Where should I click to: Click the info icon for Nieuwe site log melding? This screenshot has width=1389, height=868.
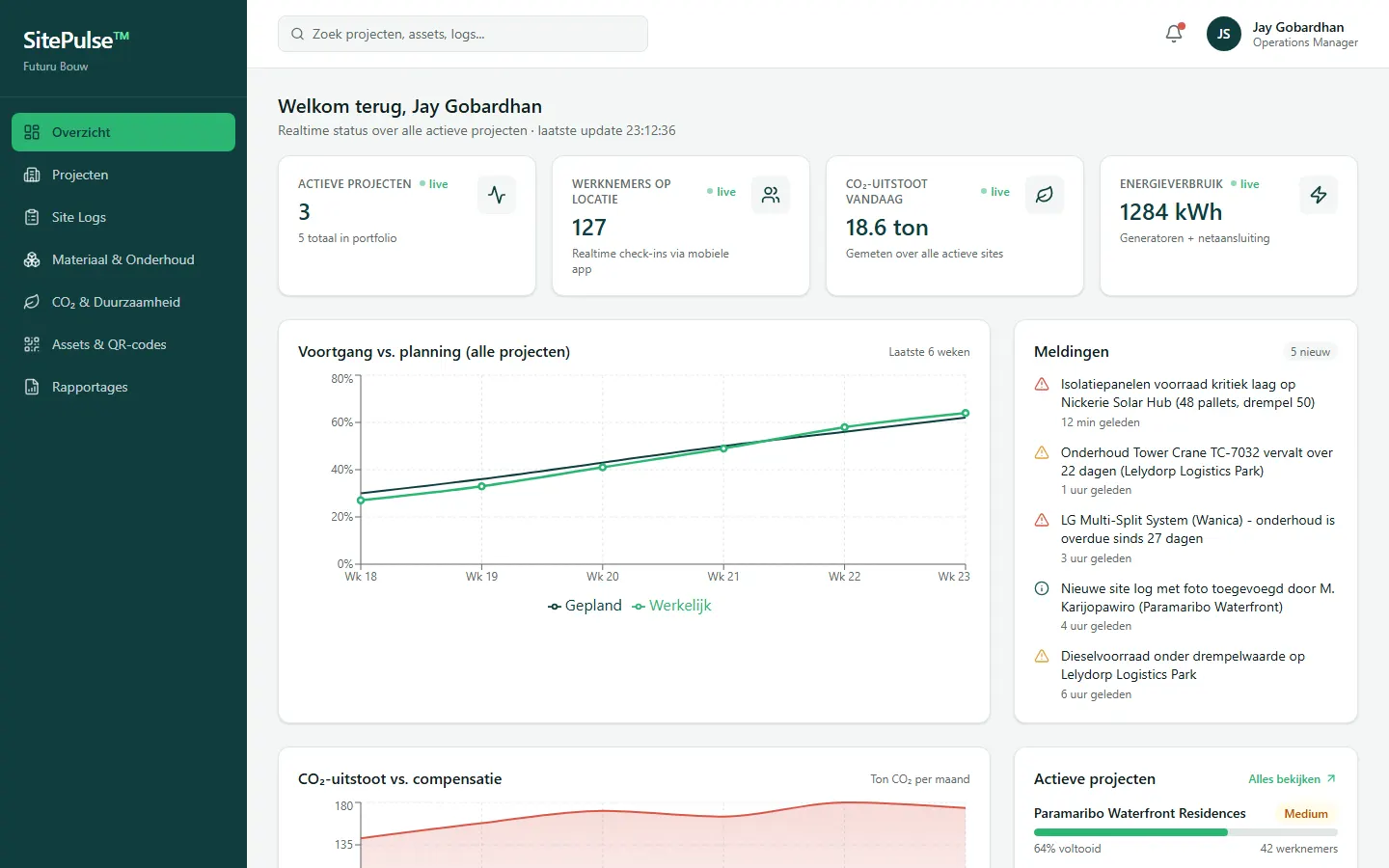point(1042,588)
